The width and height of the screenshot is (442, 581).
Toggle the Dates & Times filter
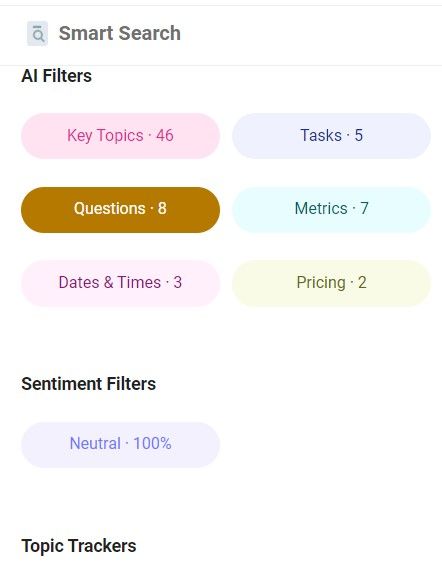coord(120,283)
